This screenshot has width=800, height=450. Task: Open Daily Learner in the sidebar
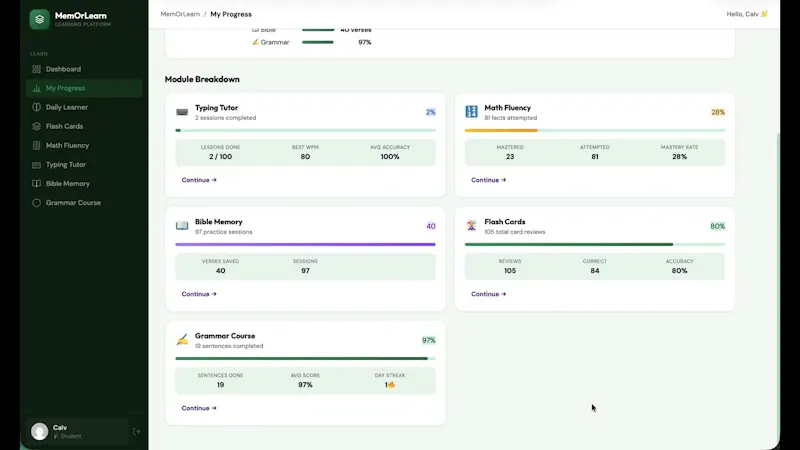[84, 107]
